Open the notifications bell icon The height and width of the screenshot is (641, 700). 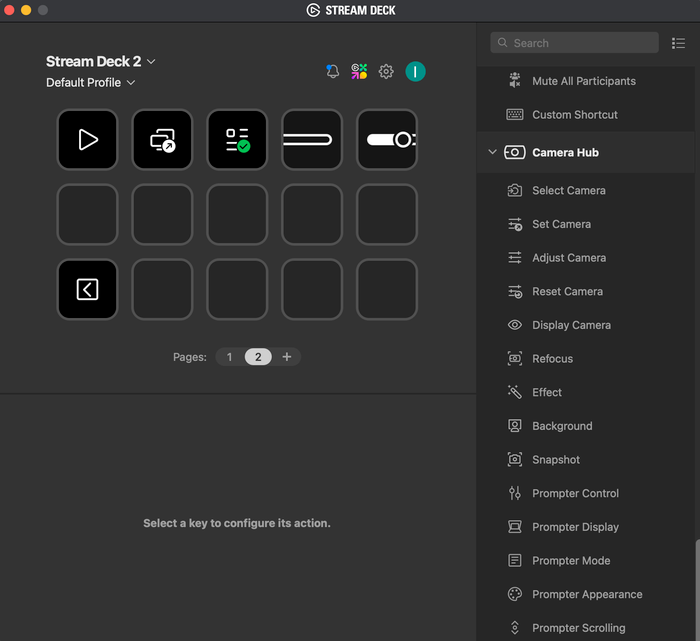[333, 71]
